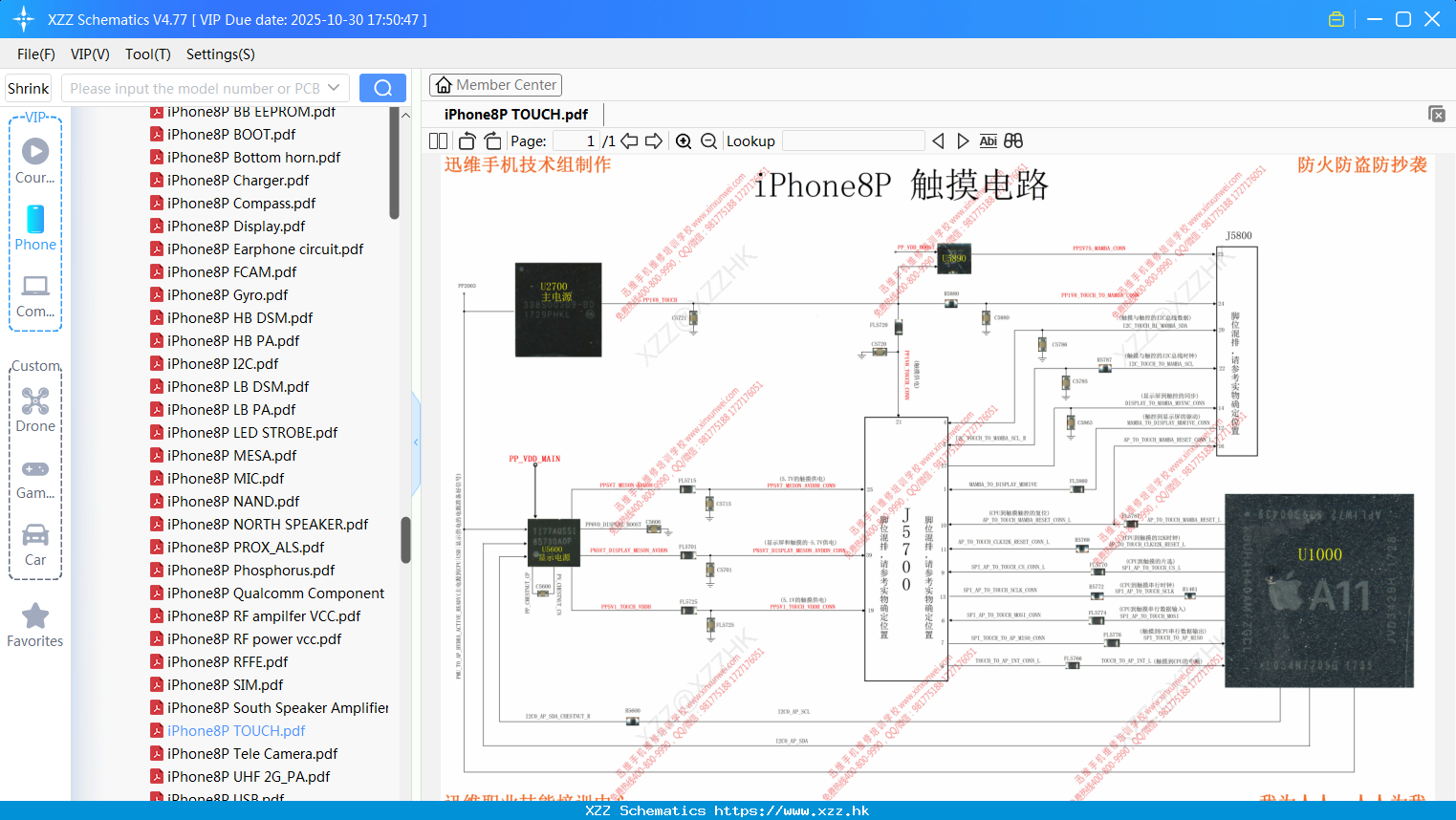1456x820 pixels.
Task: Click the file list vertical scrollbar
Action: [405, 540]
